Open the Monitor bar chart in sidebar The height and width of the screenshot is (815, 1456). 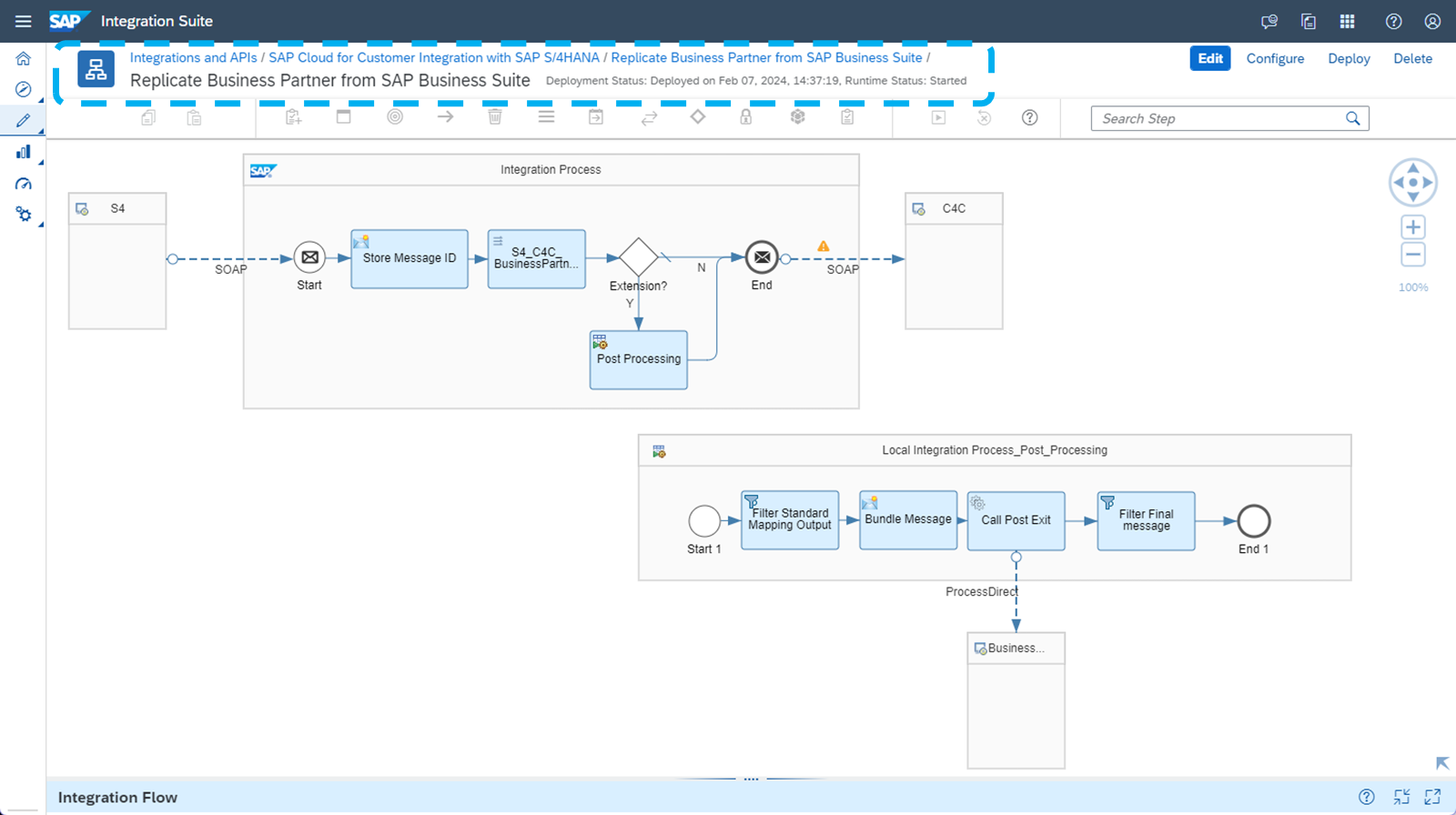24,152
